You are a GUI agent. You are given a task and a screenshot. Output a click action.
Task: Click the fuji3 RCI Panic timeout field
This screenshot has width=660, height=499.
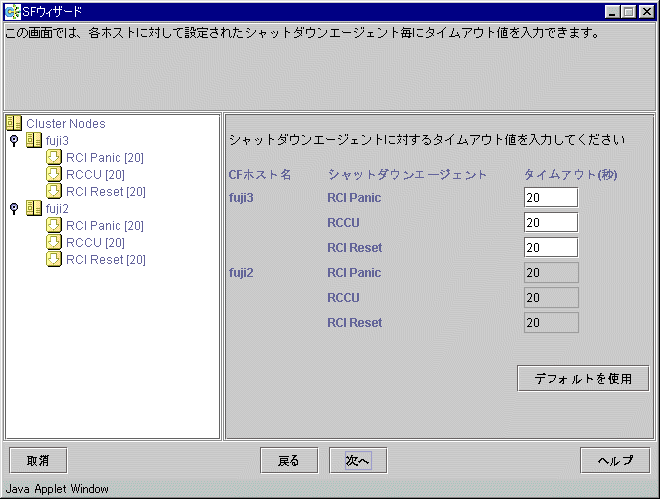551,197
